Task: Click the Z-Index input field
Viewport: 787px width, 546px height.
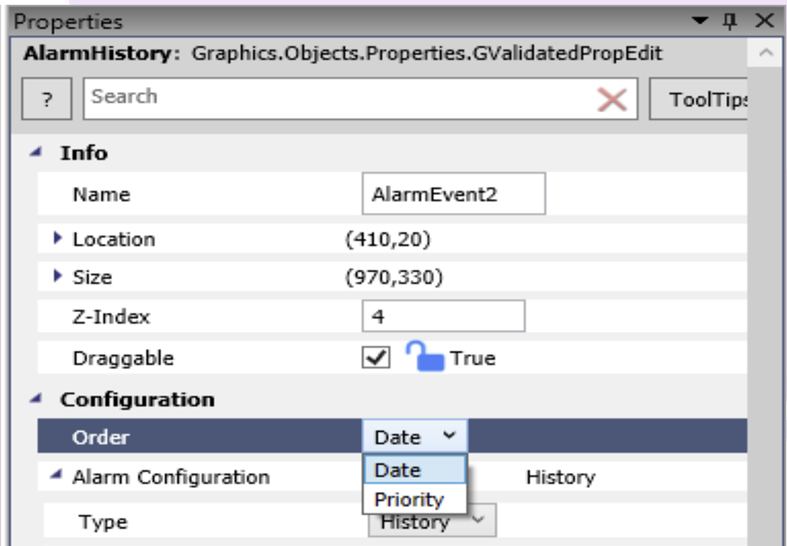Action: click(x=442, y=317)
